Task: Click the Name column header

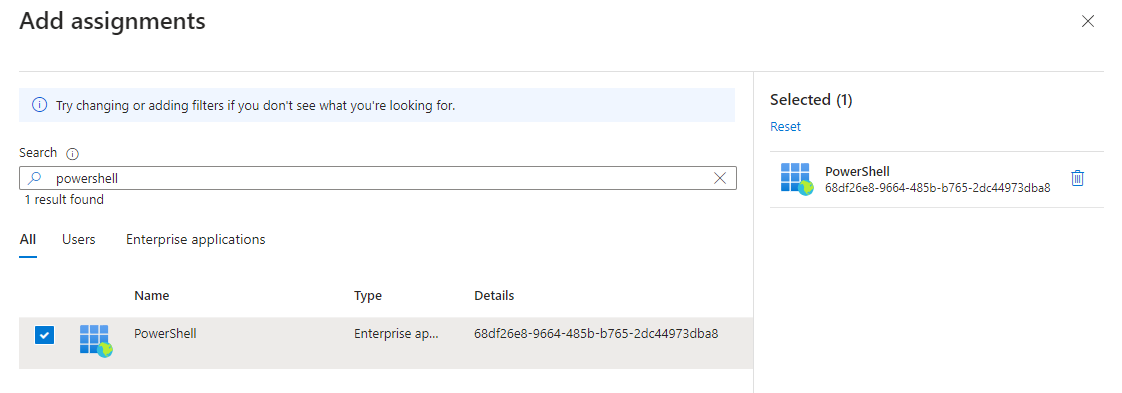Action: tap(152, 296)
